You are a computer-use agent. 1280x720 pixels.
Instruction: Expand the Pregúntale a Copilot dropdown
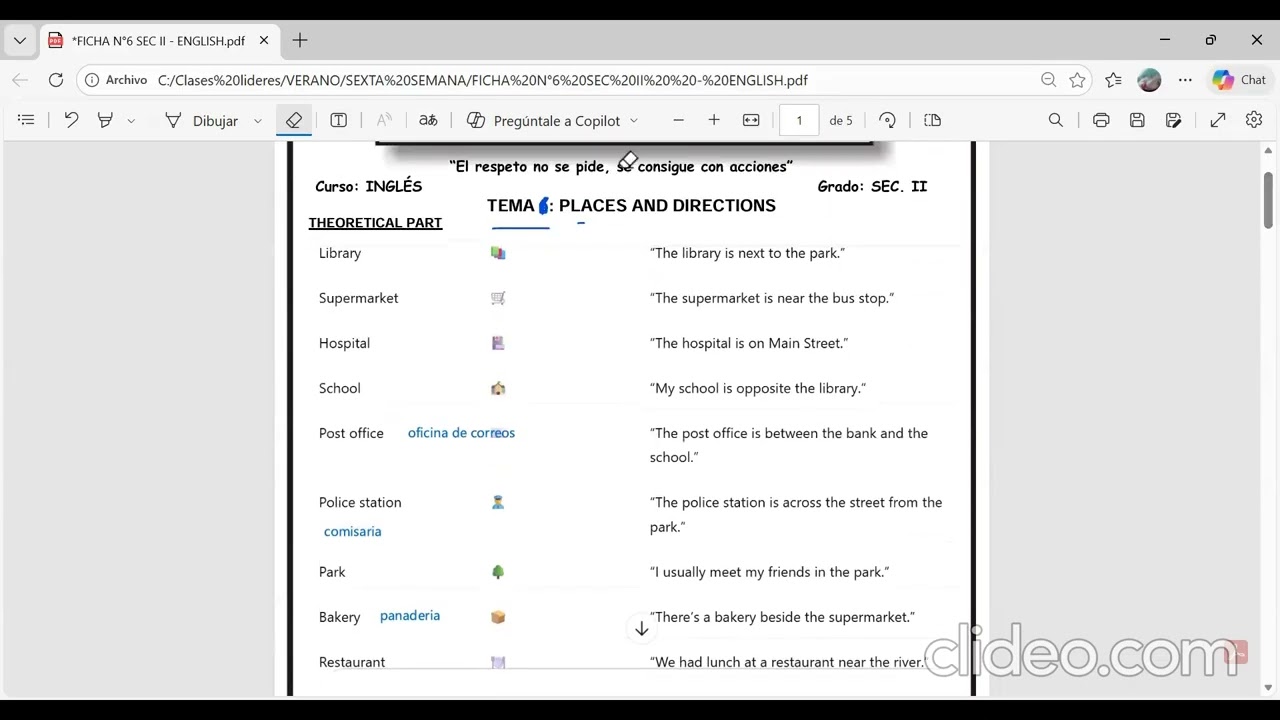point(634,121)
